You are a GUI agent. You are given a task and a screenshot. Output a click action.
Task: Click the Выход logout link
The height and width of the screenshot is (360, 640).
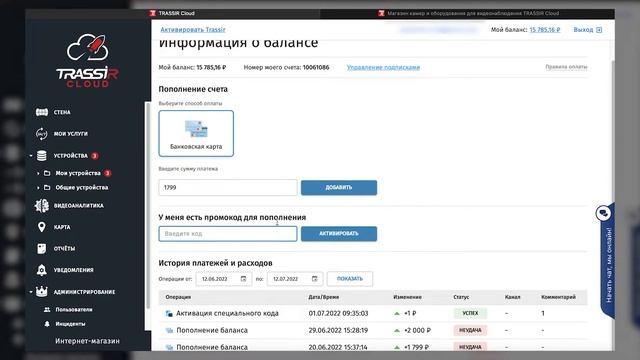[x=583, y=30]
